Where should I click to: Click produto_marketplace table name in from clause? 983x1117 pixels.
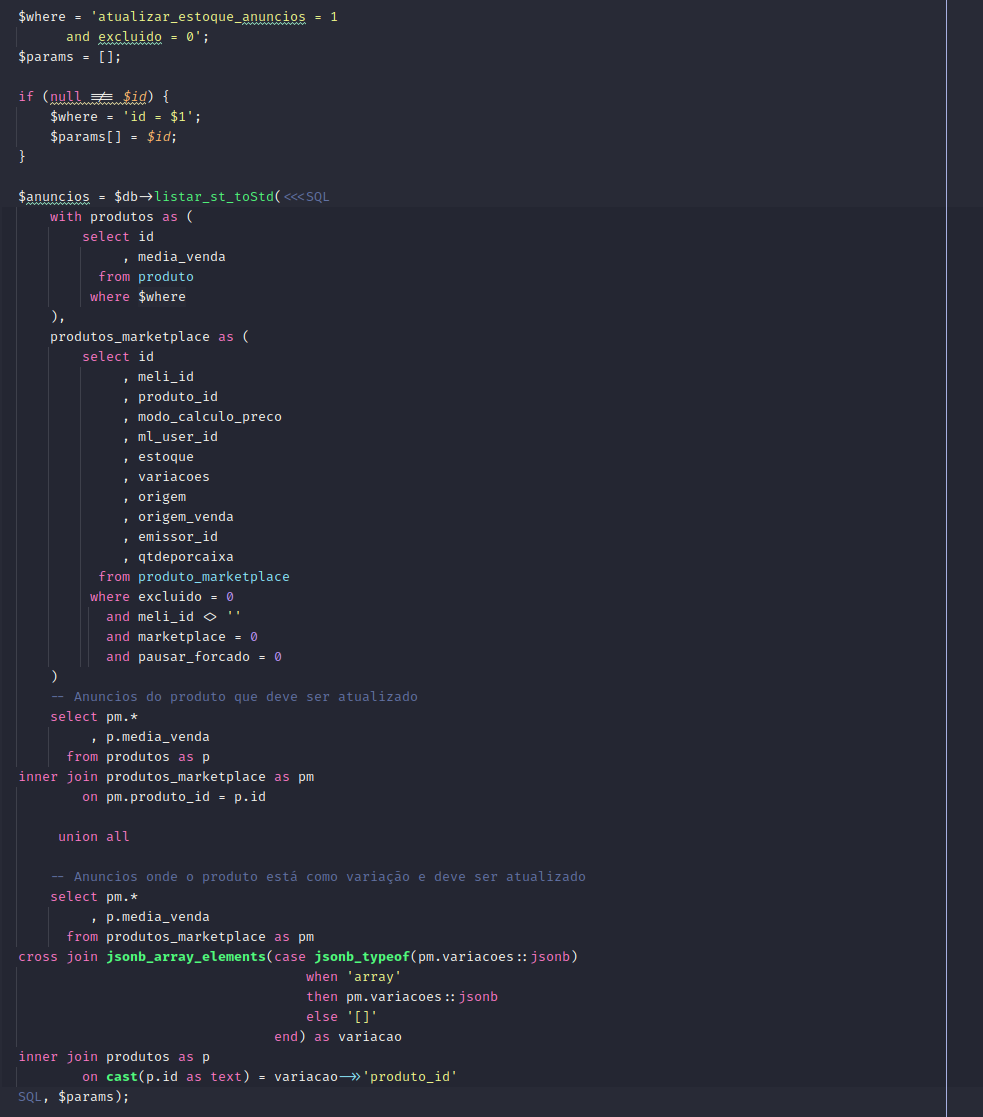[213, 577]
